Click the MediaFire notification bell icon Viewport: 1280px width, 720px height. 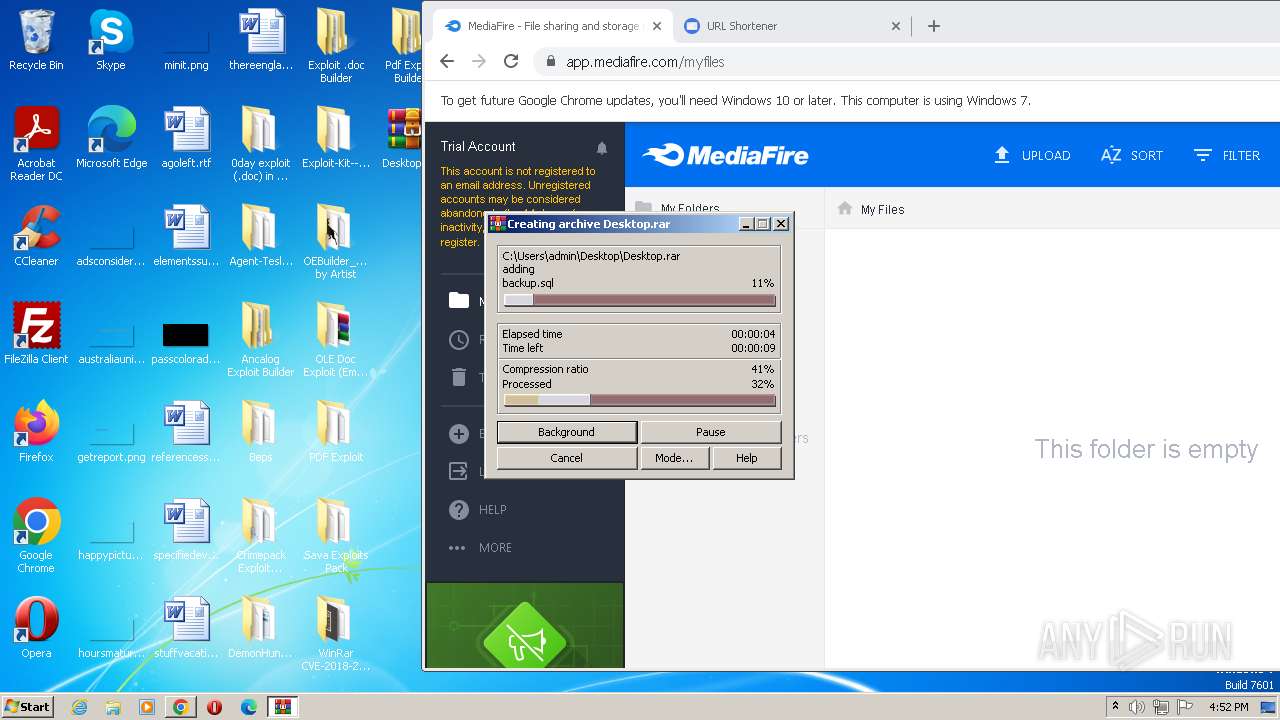[x=602, y=148]
